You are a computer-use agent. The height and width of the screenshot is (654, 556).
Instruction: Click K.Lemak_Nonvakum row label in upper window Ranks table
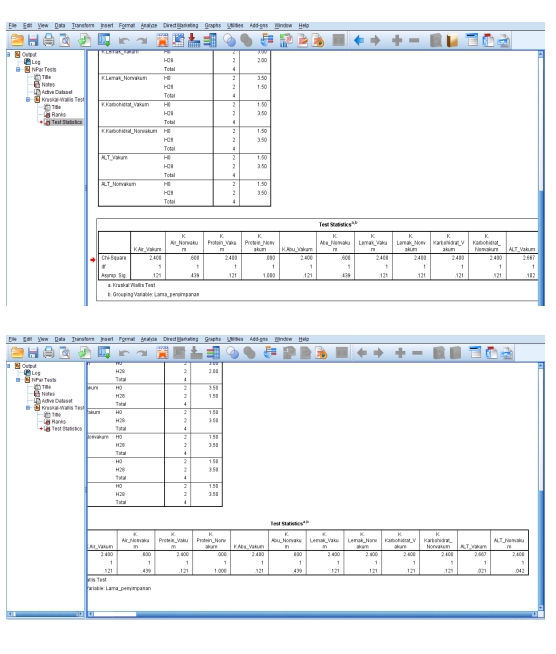124,78
